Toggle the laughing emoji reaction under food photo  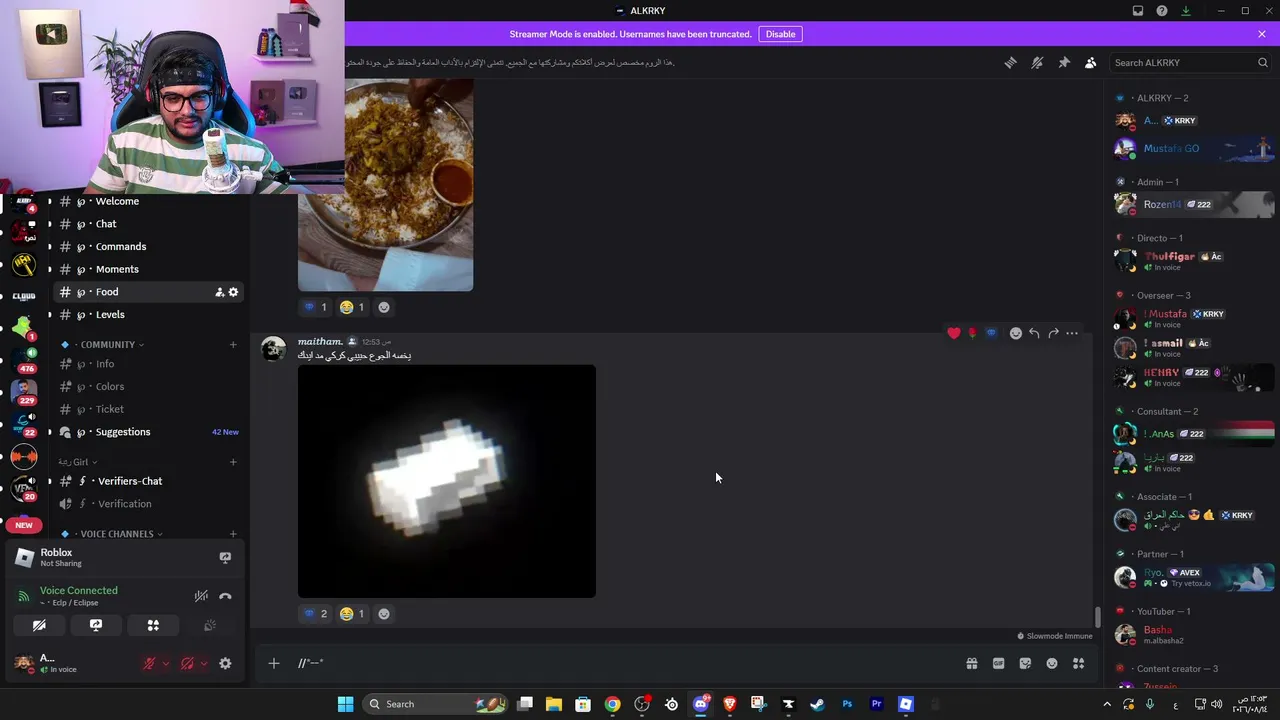352,307
